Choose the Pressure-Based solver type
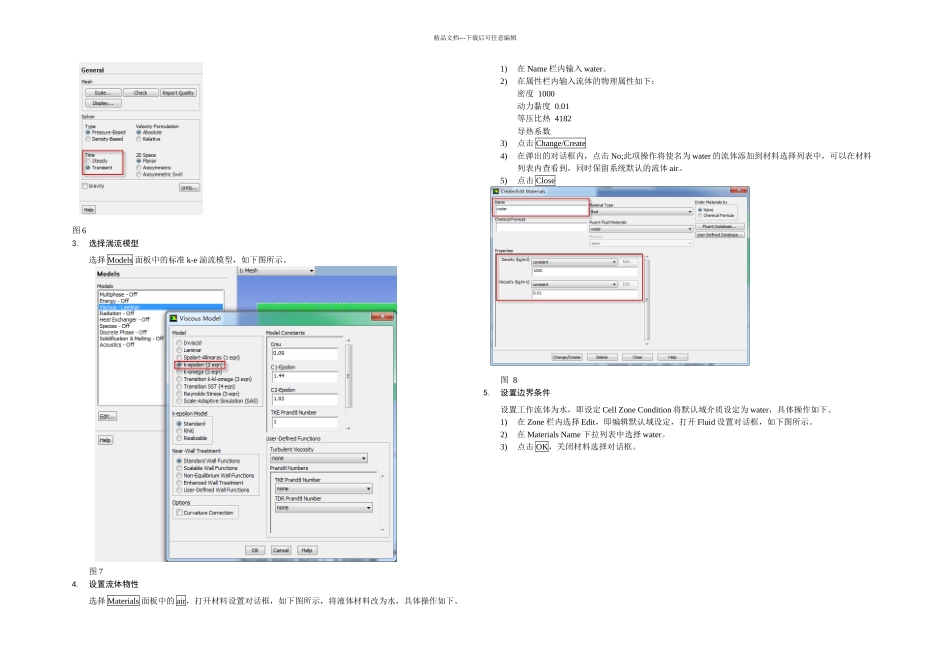The image size is (950, 672). tap(88, 132)
